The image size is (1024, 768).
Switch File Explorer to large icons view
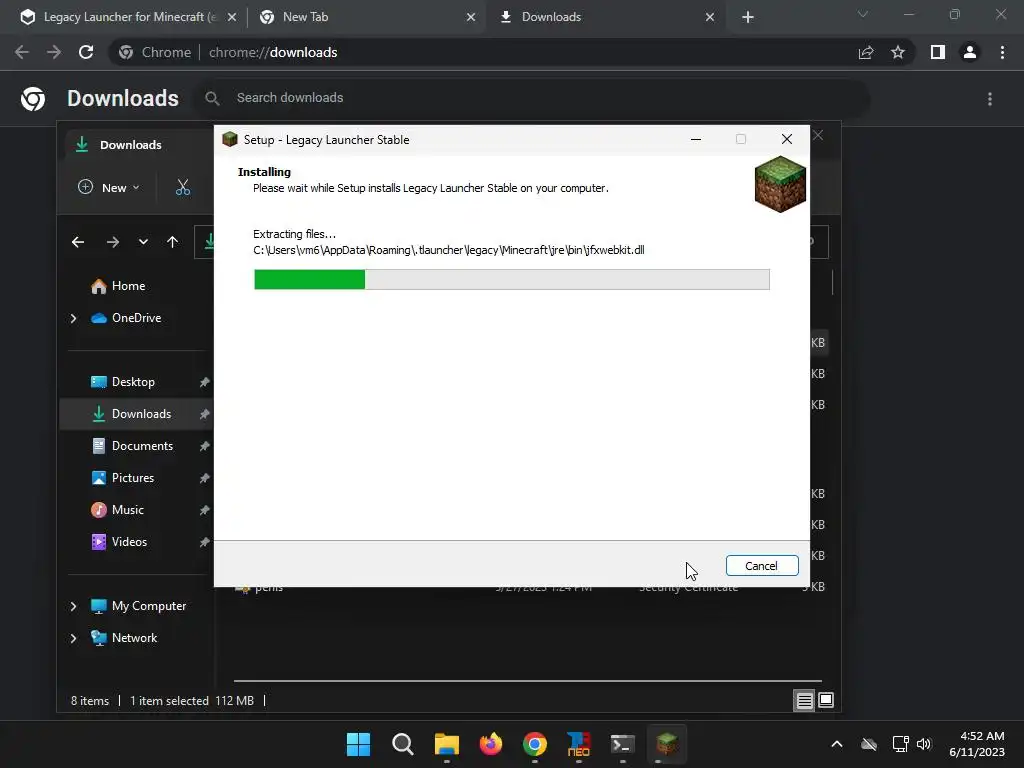click(826, 701)
